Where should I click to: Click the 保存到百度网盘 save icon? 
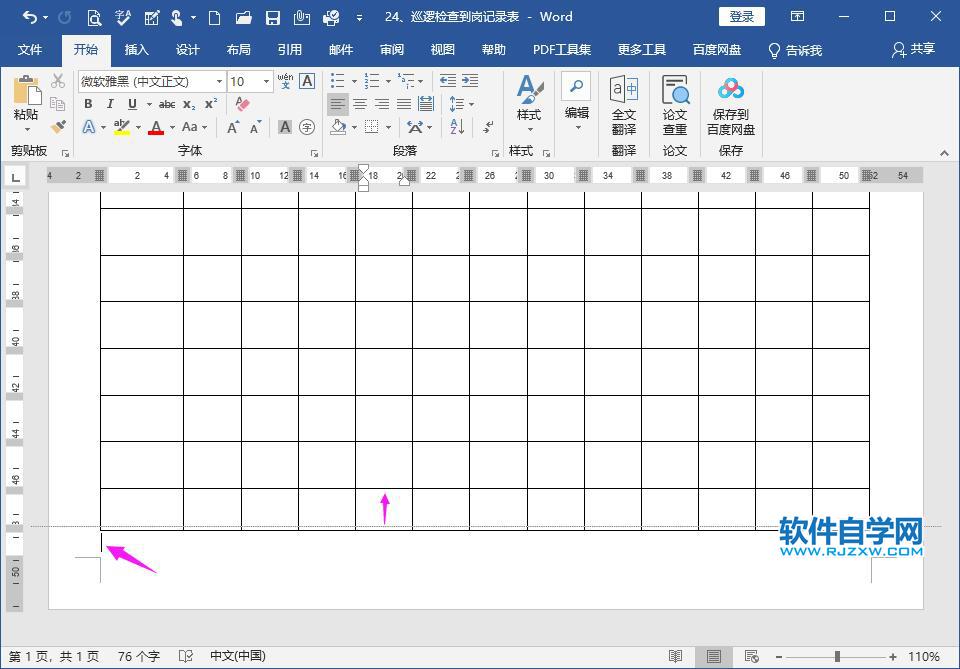click(x=730, y=104)
